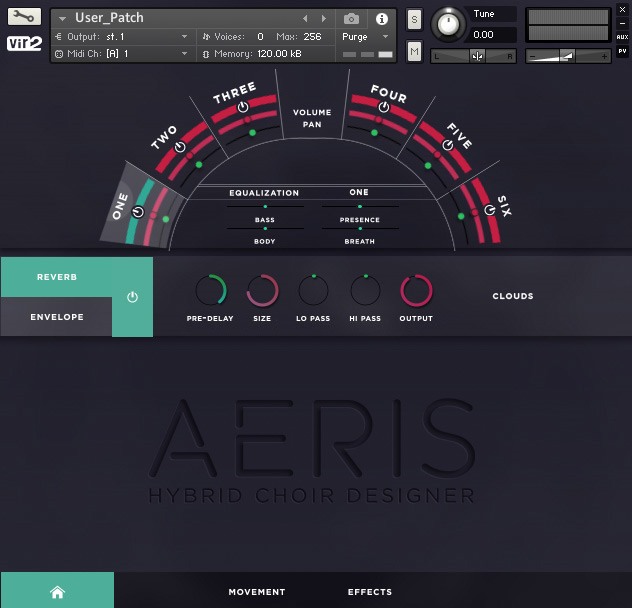This screenshot has width=632, height=608.
Task: Select layer FOUR segment label
Action: click(389, 94)
